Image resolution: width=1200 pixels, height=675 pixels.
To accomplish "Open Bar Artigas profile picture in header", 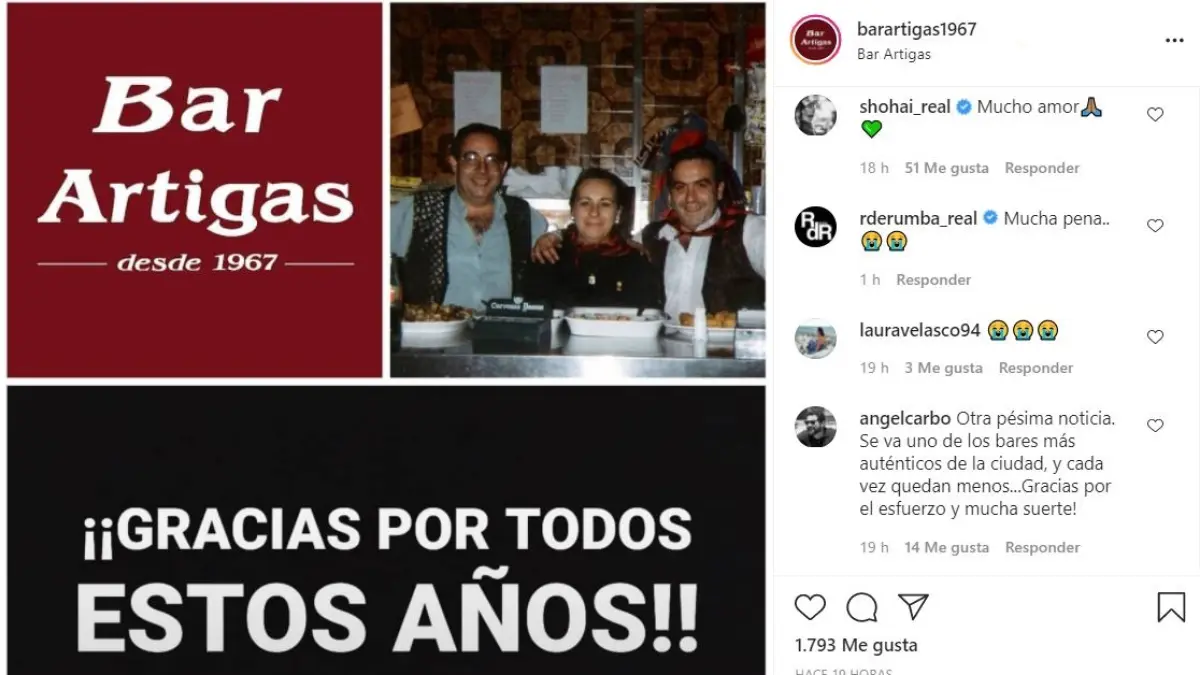I will [x=815, y=40].
